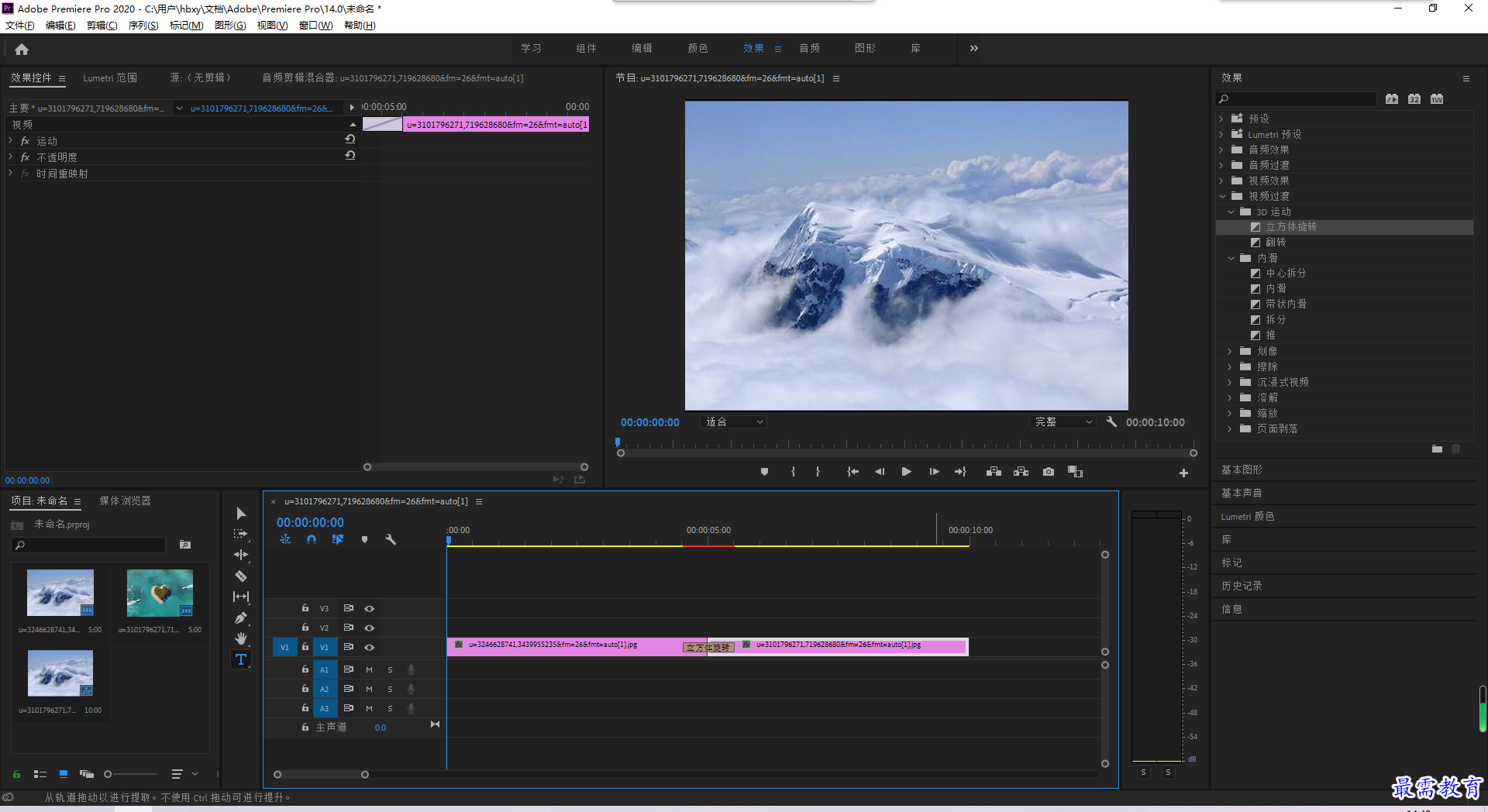Open the 适合 zoom level dropdown

pyautogui.click(x=734, y=422)
